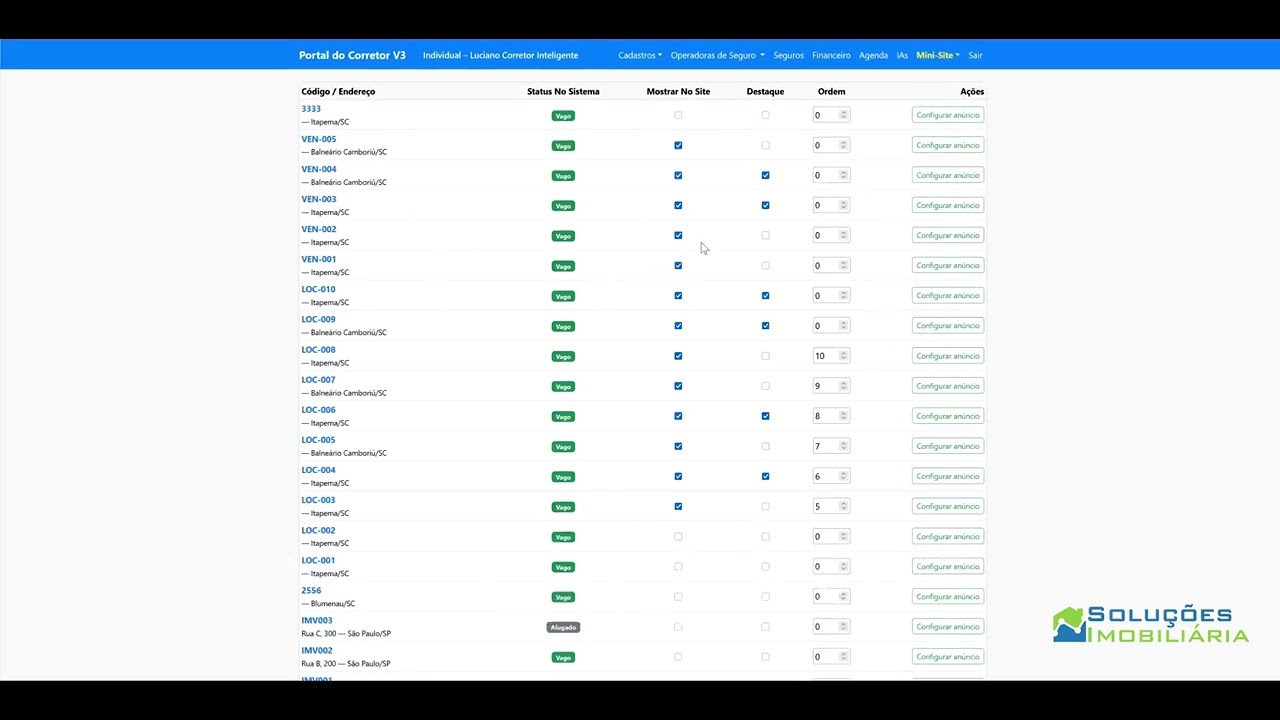
Task: Click Configurar anúncio for 3333
Action: pos(948,115)
